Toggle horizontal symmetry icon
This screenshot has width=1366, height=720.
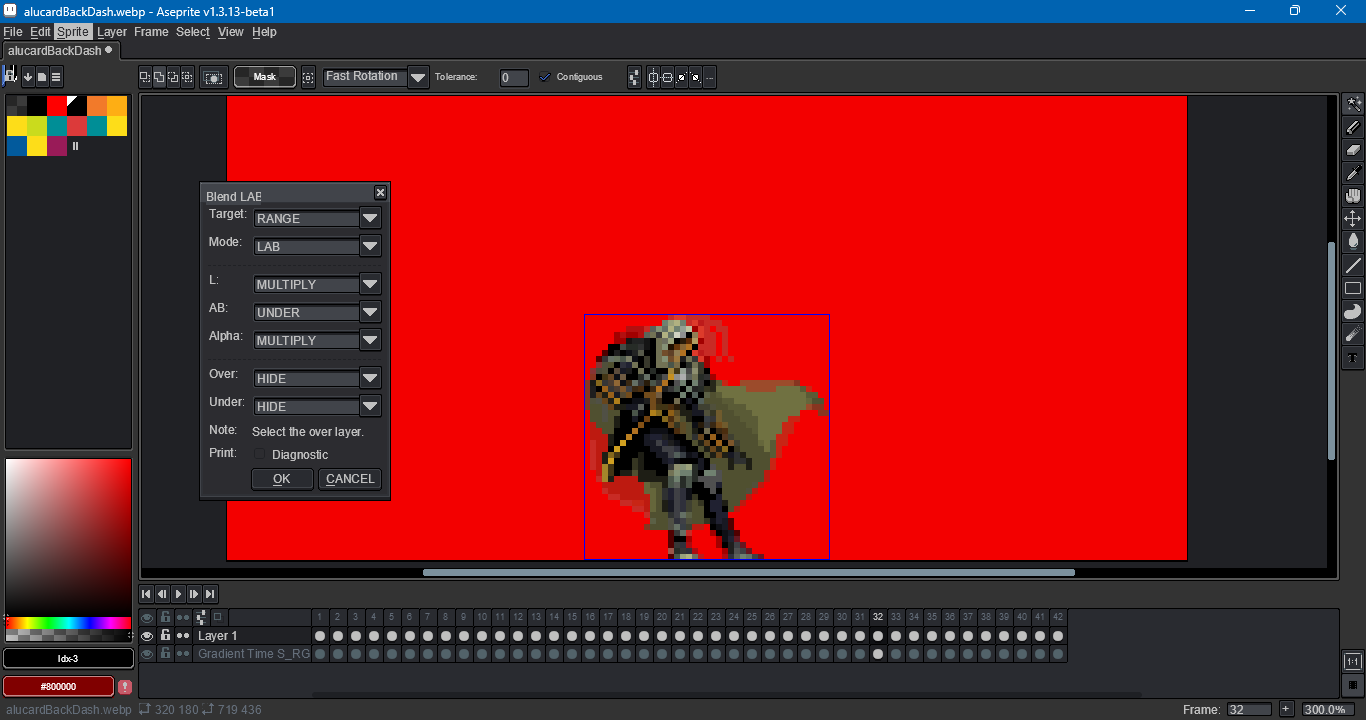[x=655, y=76]
